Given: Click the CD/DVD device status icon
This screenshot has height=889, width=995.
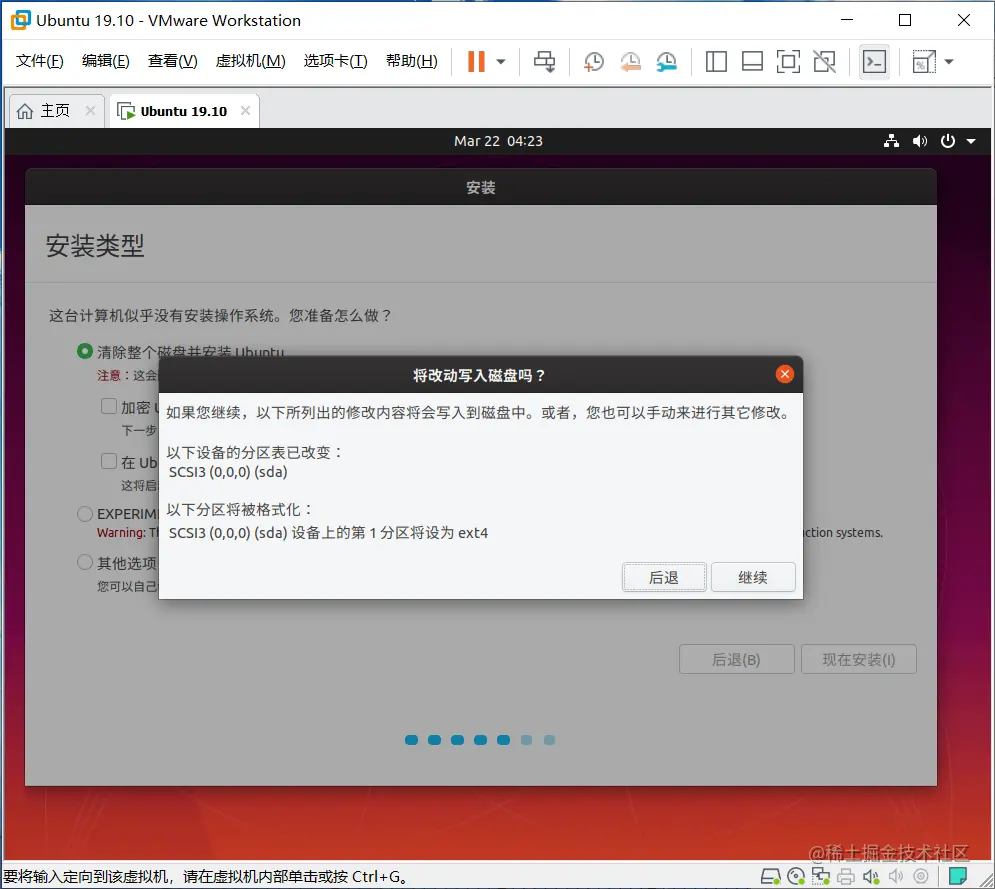Looking at the screenshot, I should (x=796, y=876).
